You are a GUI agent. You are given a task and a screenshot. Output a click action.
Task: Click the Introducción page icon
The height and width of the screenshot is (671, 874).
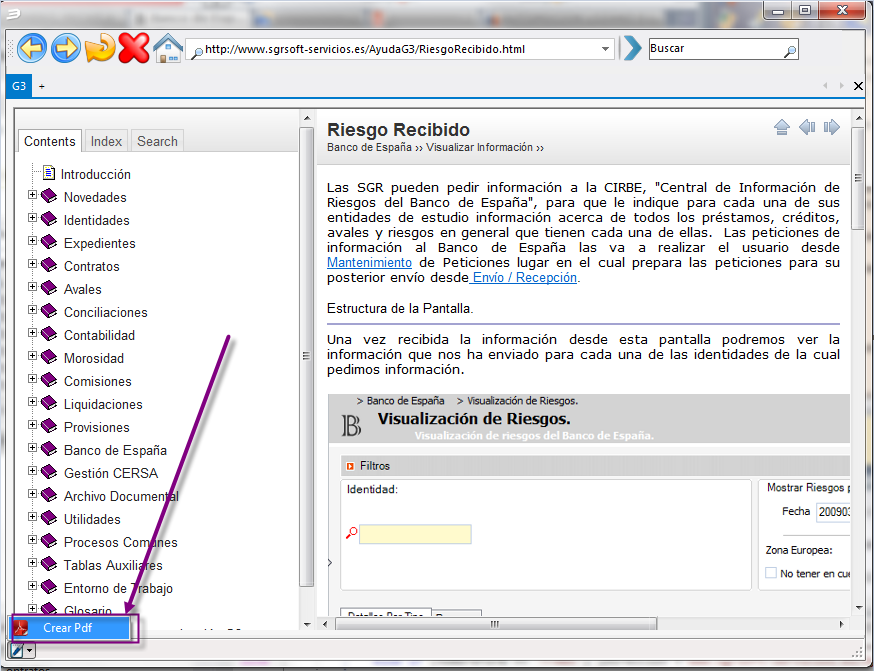click(x=49, y=173)
